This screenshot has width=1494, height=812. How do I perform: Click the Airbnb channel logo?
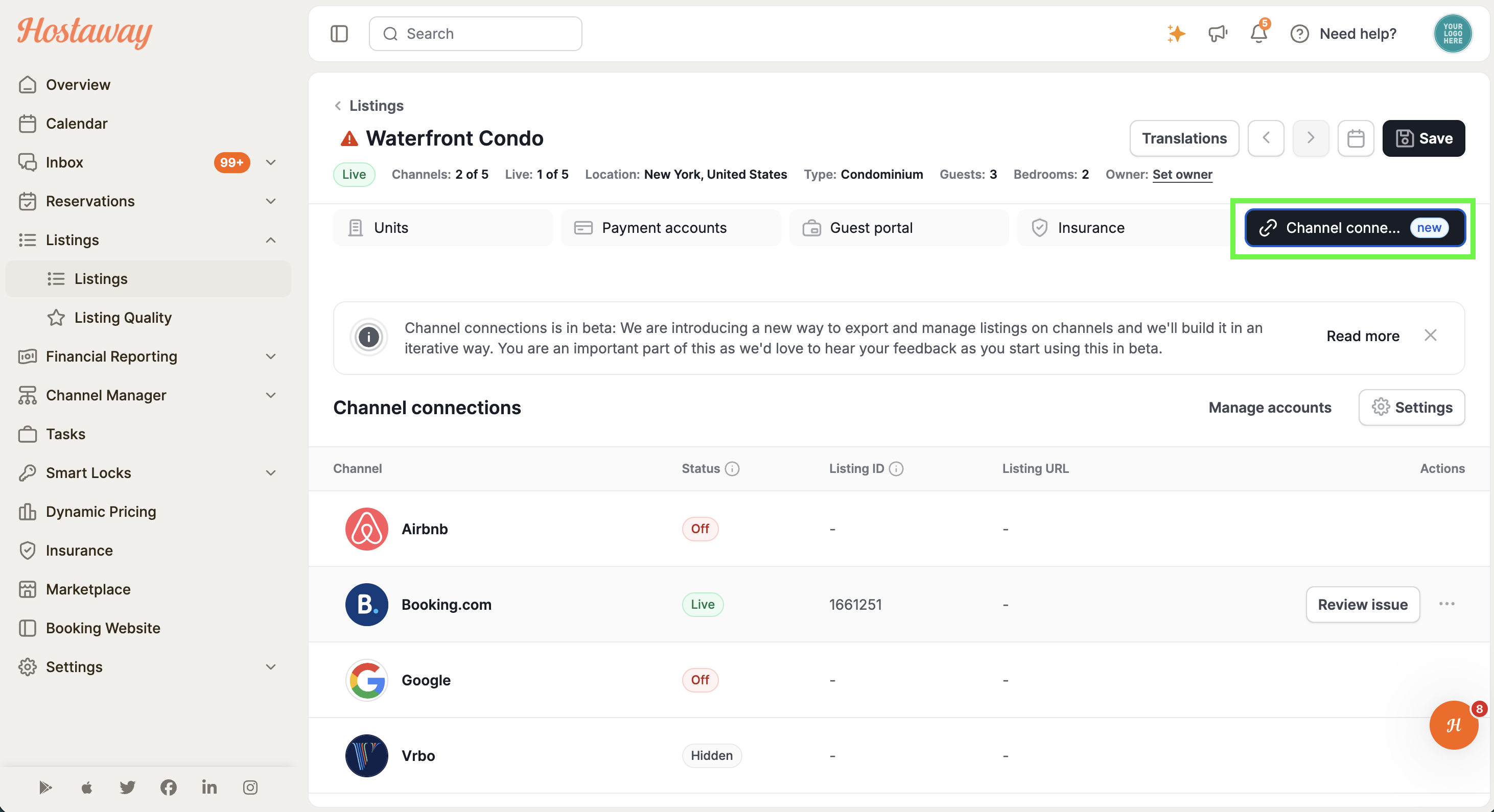(x=366, y=529)
